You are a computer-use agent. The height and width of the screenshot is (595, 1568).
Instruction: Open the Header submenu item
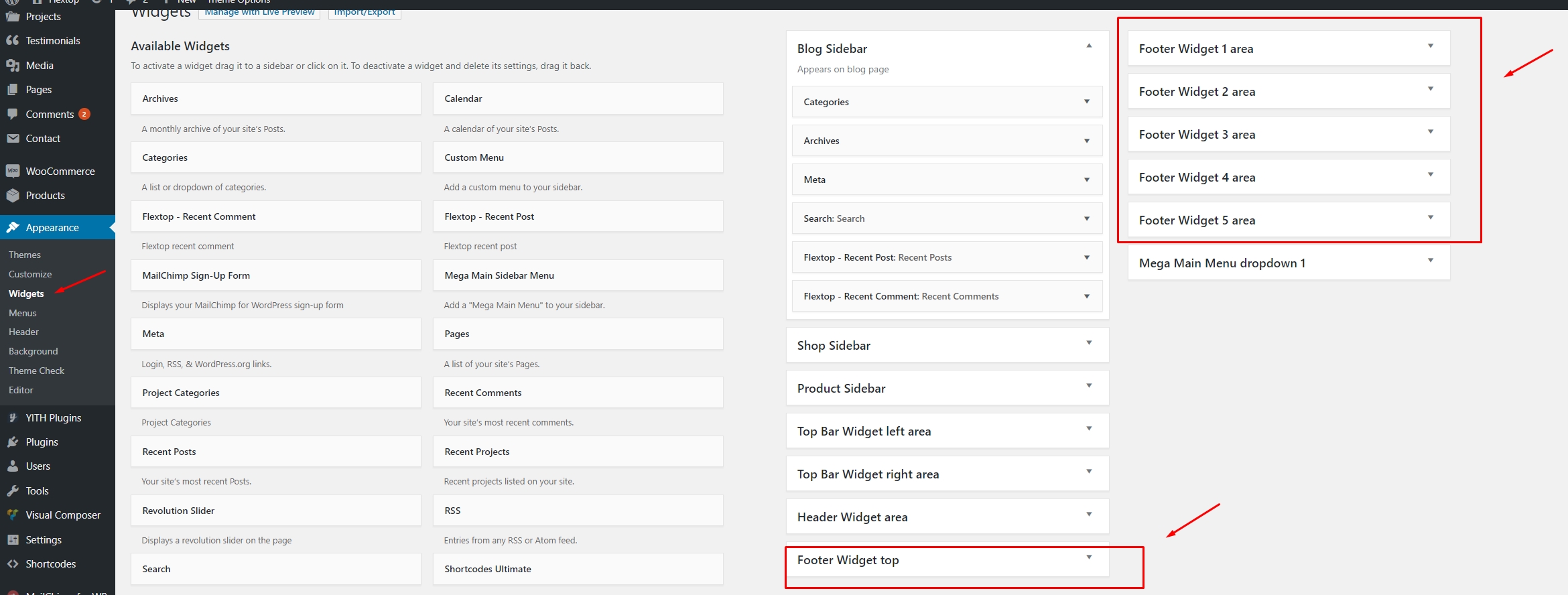pyautogui.click(x=23, y=332)
